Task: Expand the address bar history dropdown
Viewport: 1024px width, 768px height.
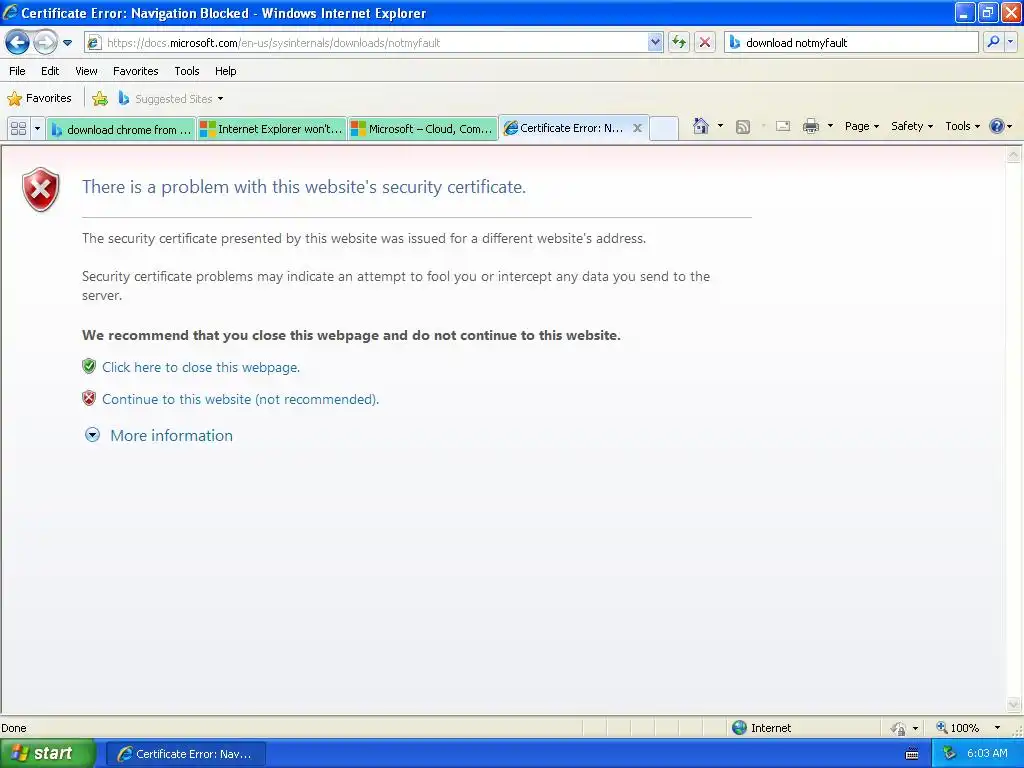Action: (x=655, y=43)
